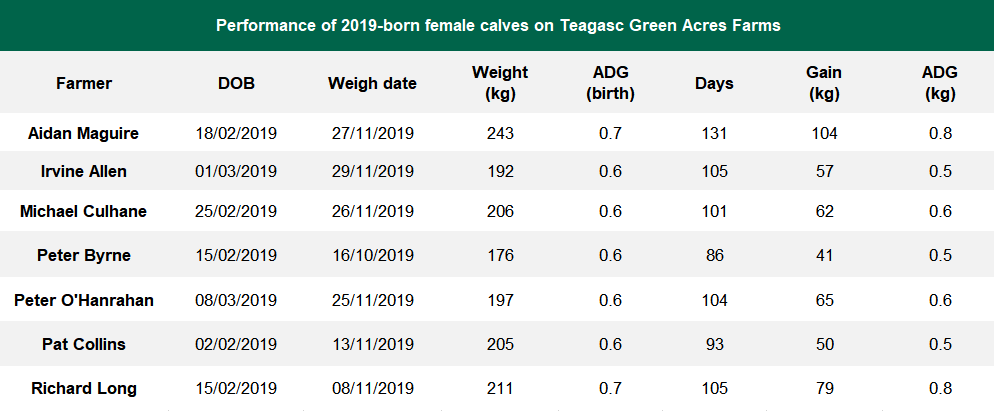Image resolution: width=994 pixels, height=411 pixels.
Task: Click the Michael Culhane farmer cell
Action: click(x=84, y=211)
